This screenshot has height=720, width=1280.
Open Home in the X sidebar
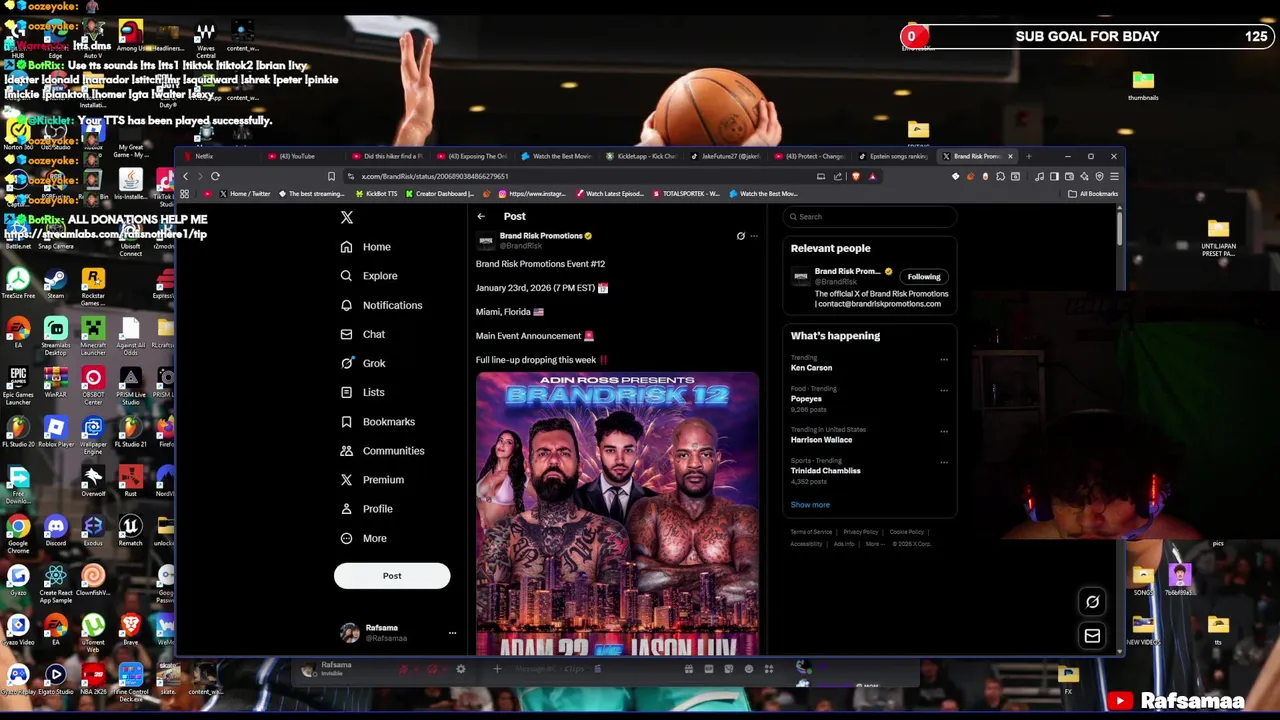[366, 247]
